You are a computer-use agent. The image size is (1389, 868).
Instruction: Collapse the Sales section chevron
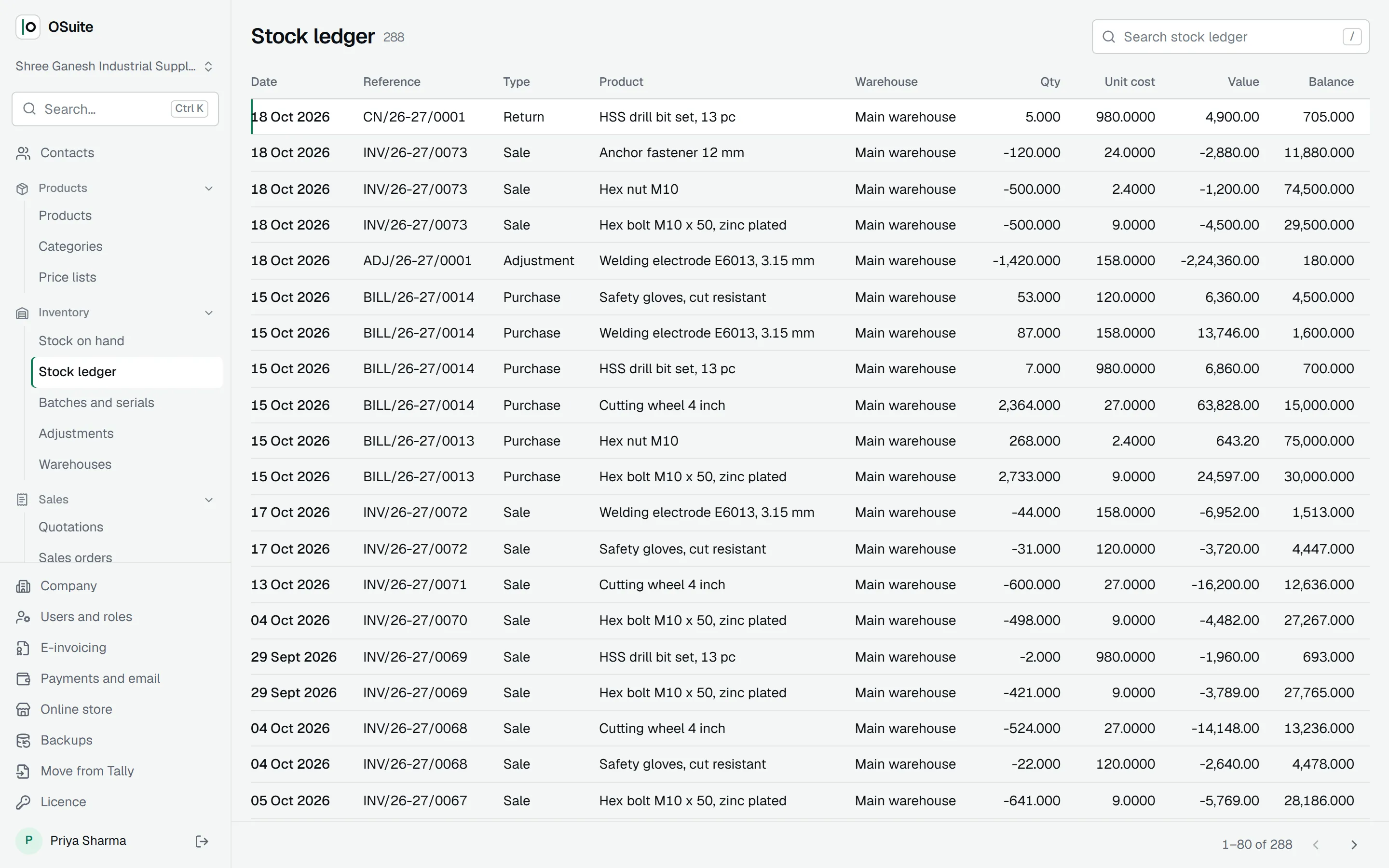(x=209, y=500)
